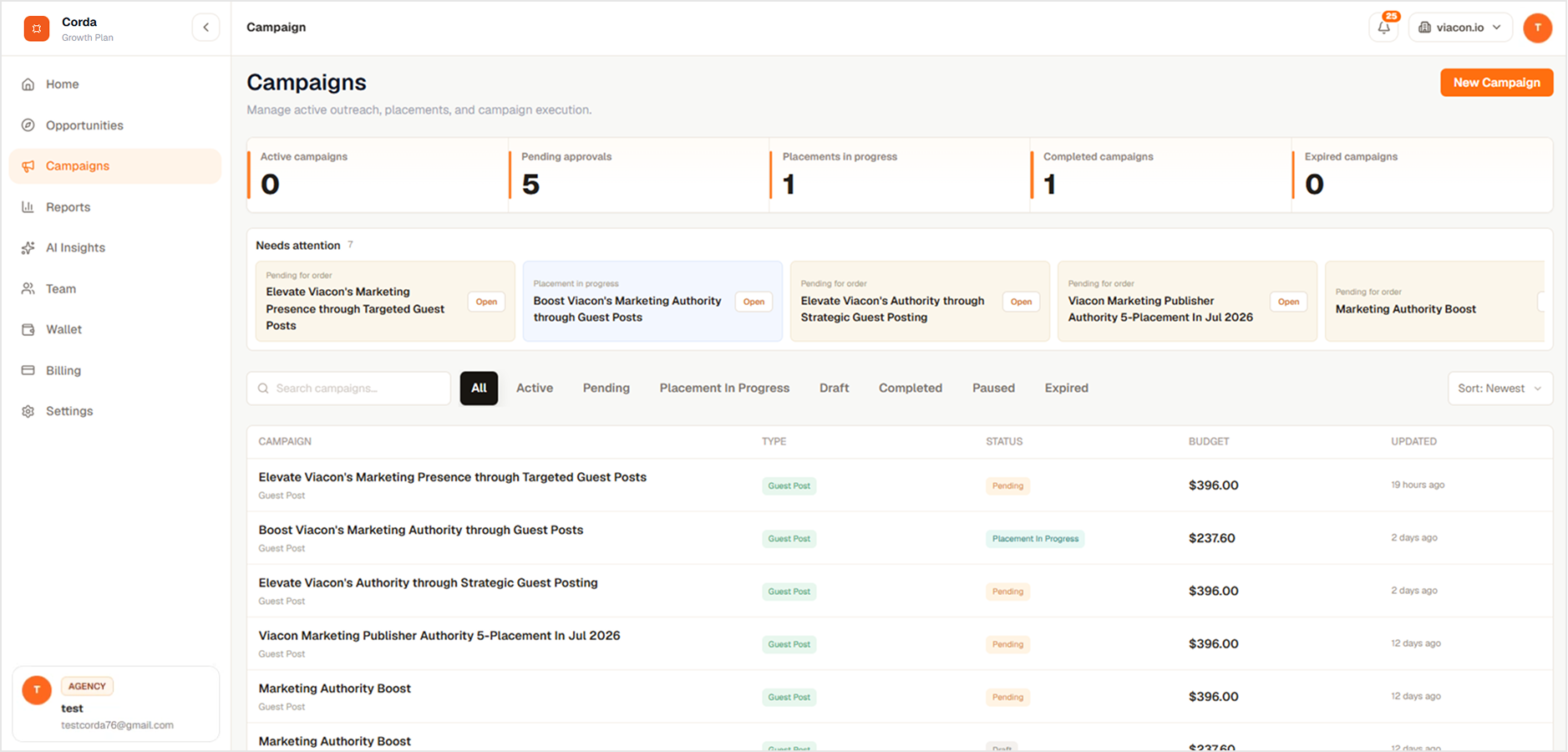The image size is (1568, 752).
Task: Collapse the sidebar with the chevron button
Action: point(206,28)
